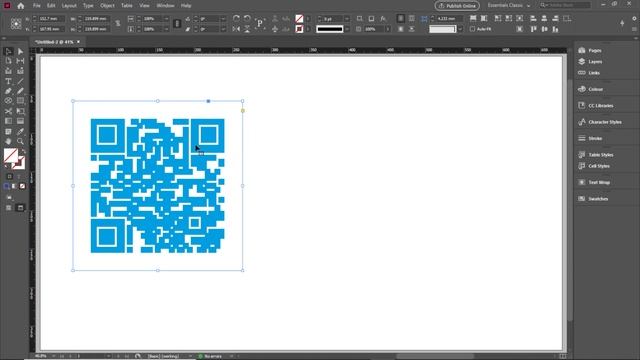This screenshot has width=640, height=360.
Task: Select the Eyedropper tool
Action: pyautogui.click(x=20, y=131)
